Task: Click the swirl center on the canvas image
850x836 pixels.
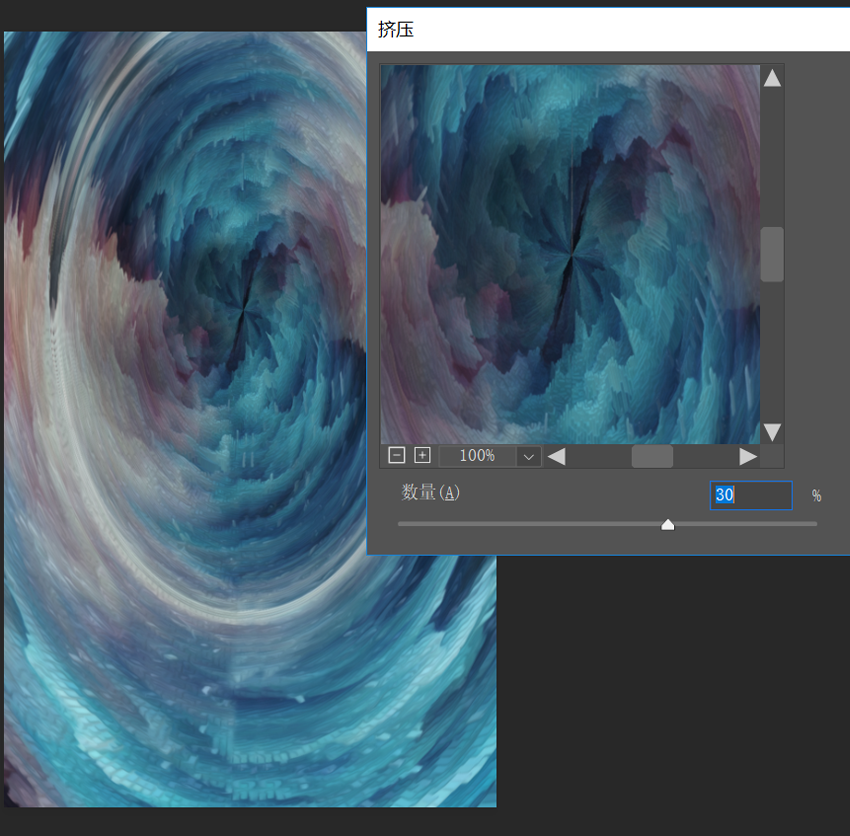Action: point(244,310)
